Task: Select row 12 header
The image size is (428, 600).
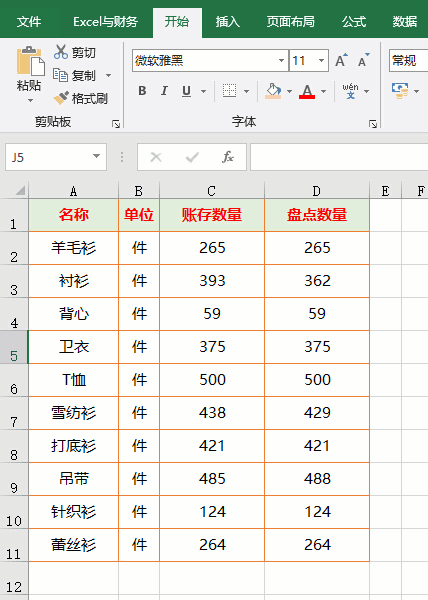Action: tap(14, 579)
